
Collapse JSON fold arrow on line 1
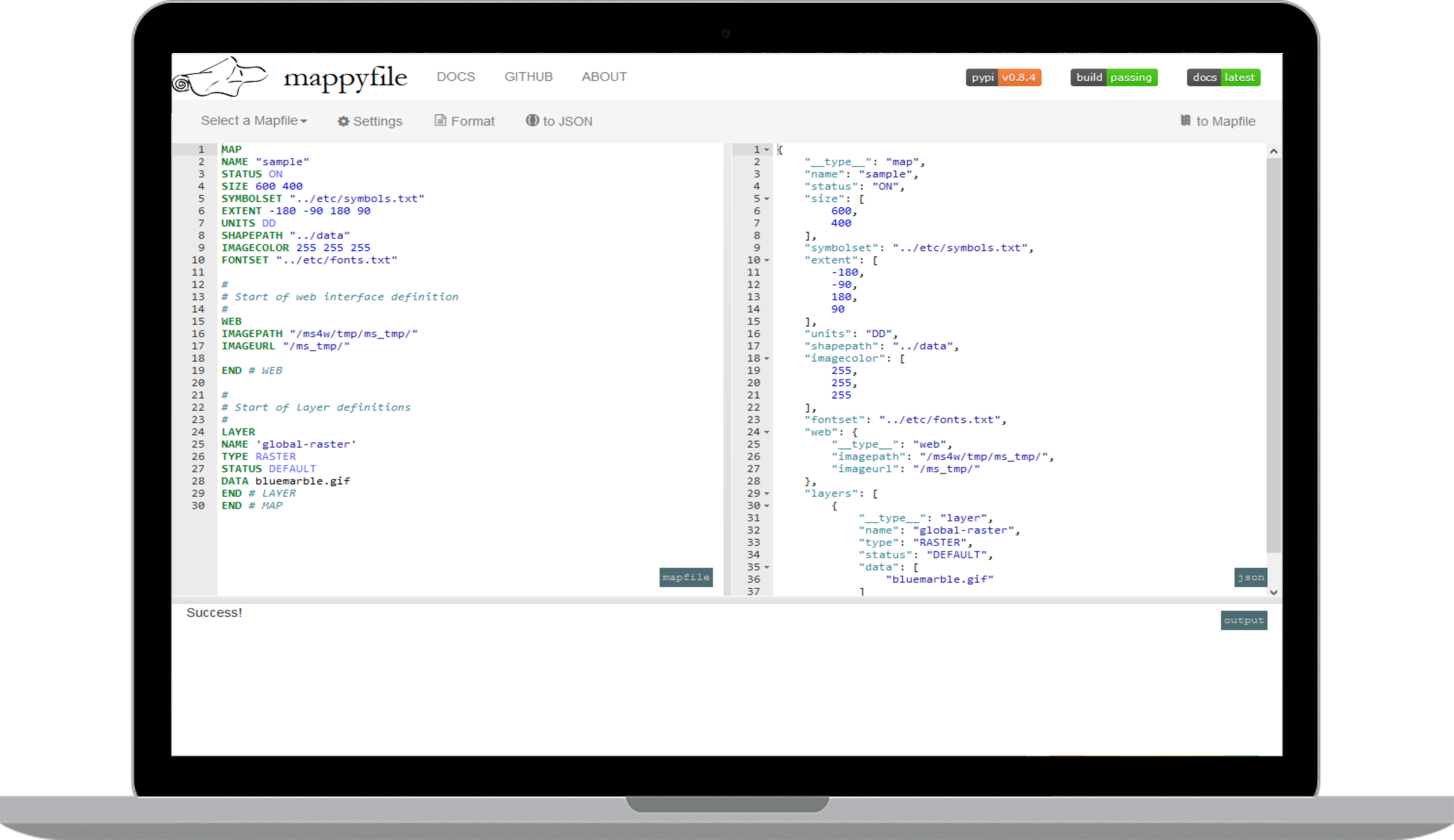767,150
